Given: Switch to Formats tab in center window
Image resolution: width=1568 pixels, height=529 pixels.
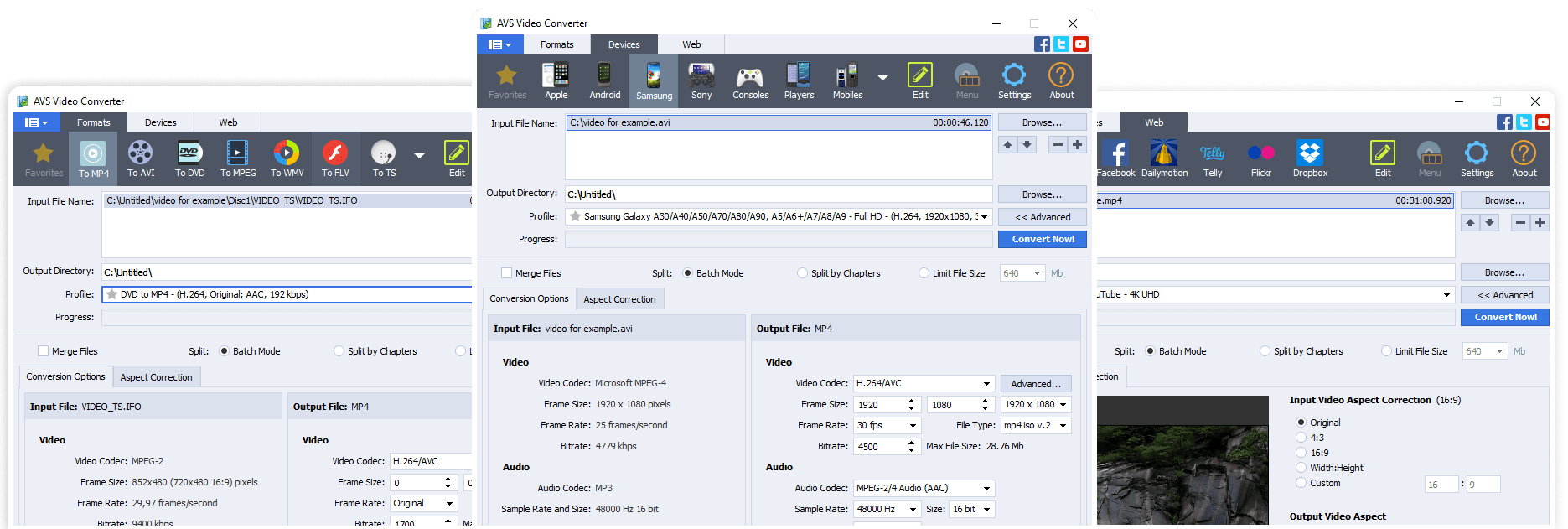Looking at the screenshot, I should click(x=556, y=44).
